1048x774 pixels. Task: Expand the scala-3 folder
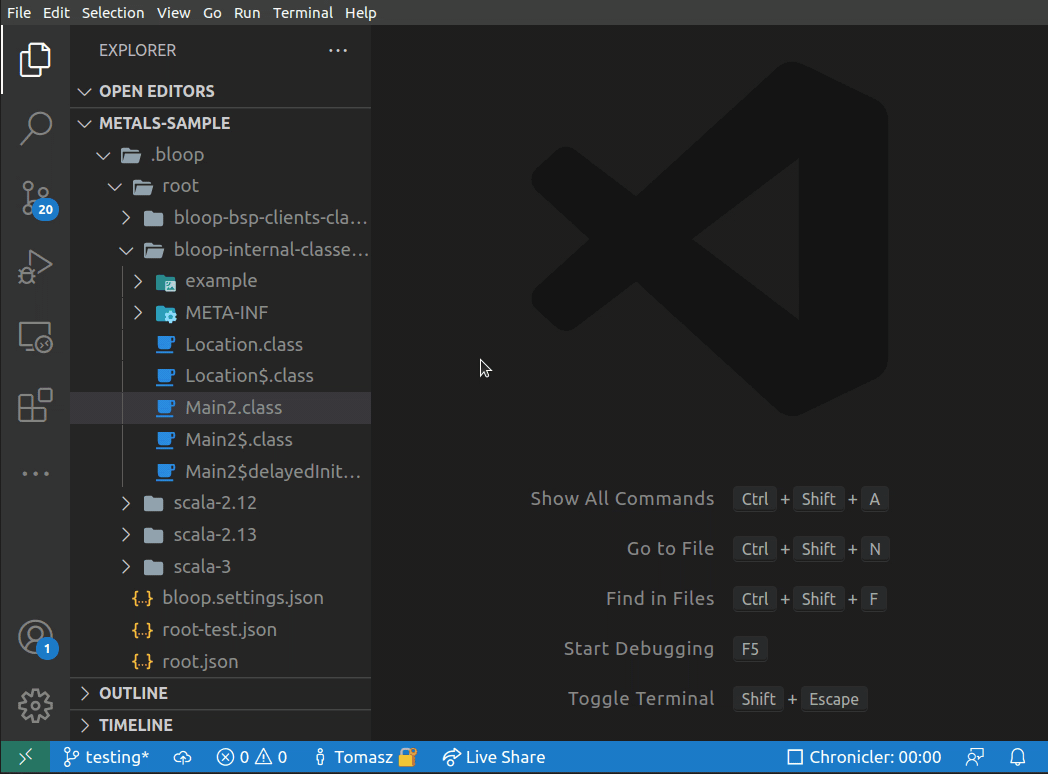(x=221, y=567)
